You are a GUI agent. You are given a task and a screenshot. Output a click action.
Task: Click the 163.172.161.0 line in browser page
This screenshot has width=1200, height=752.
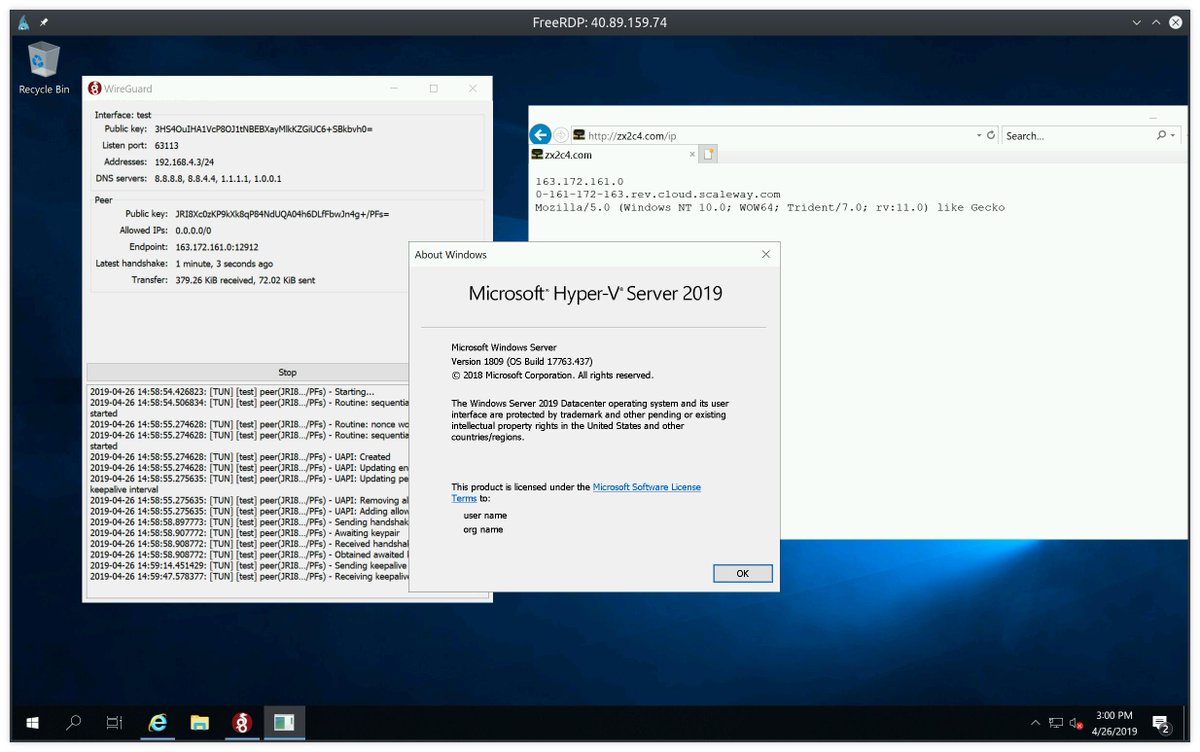tap(579, 182)
